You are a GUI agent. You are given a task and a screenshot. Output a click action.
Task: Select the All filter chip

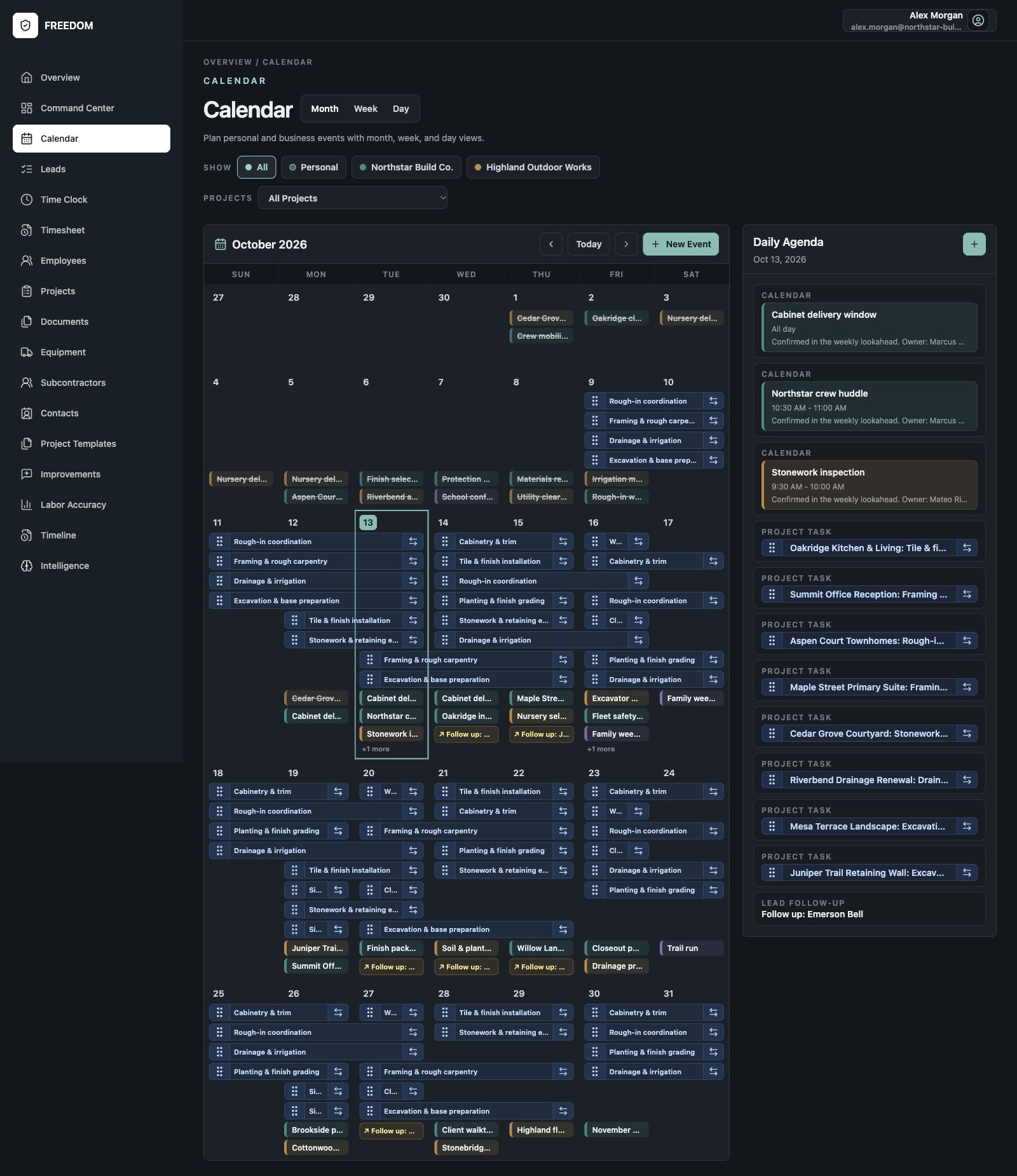pyautogui.click(x=257, y=167)
